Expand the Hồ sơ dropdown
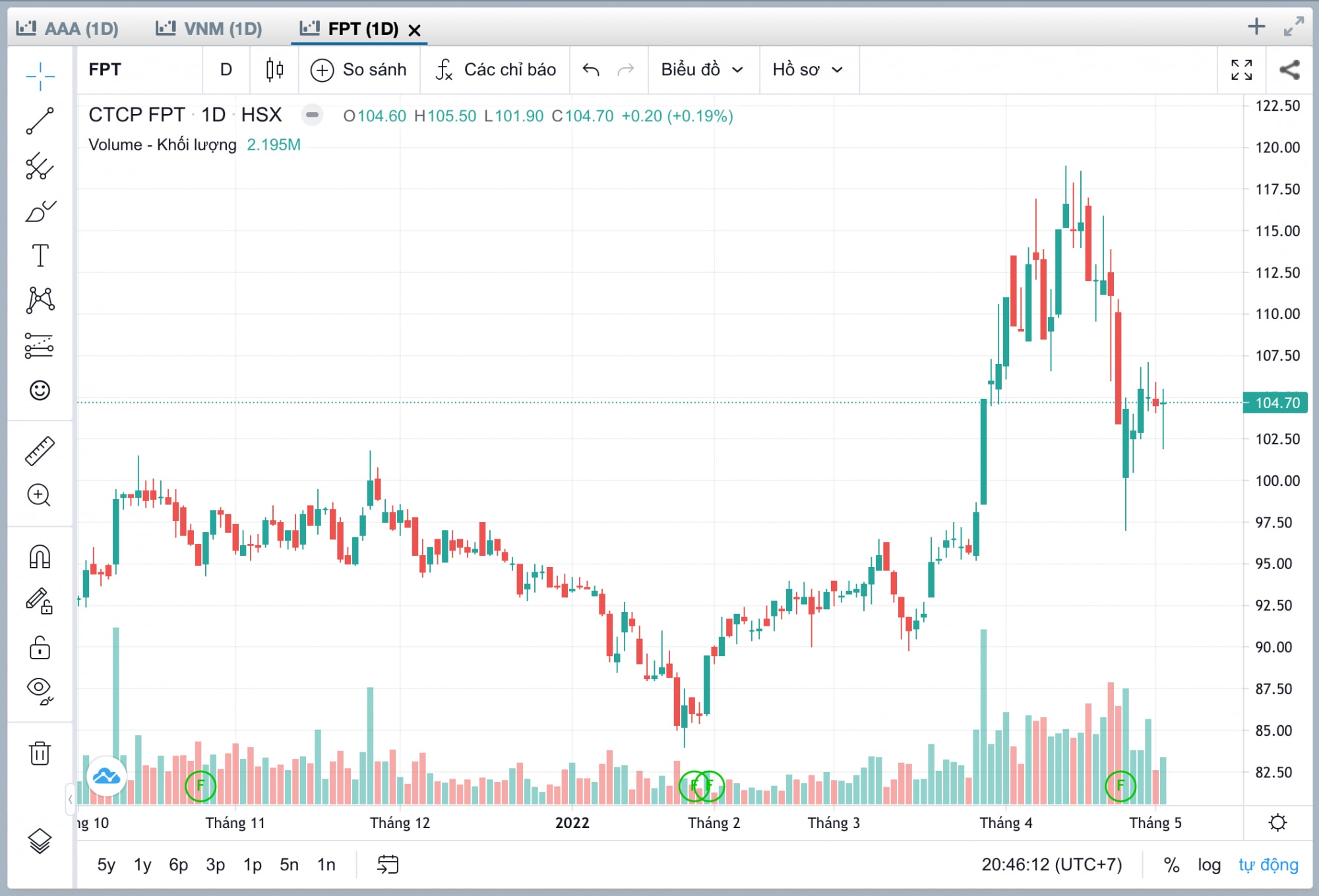This screenshot has width=1319, height=896. [809, 69]
